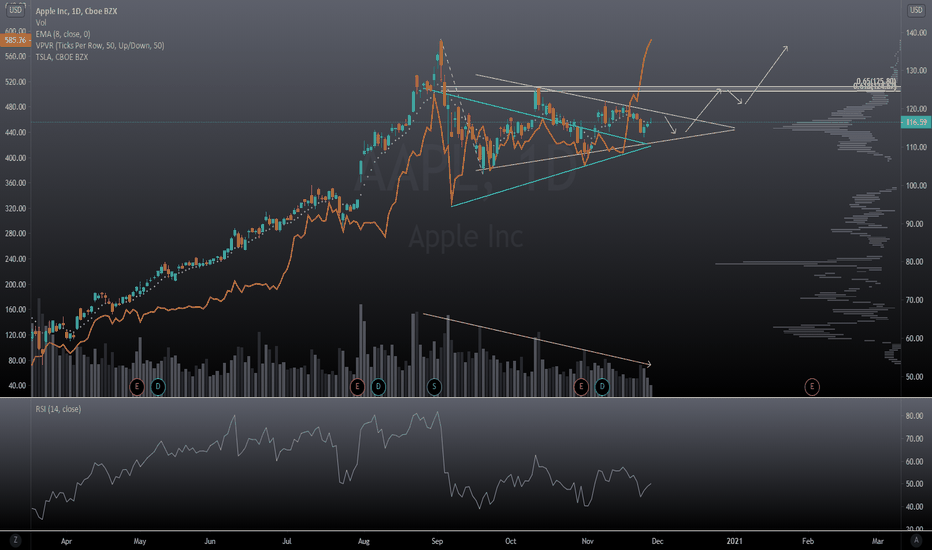Screen dimensions: 932x550
Task: Open the left price scale USD currency selector
Action: 15,10
